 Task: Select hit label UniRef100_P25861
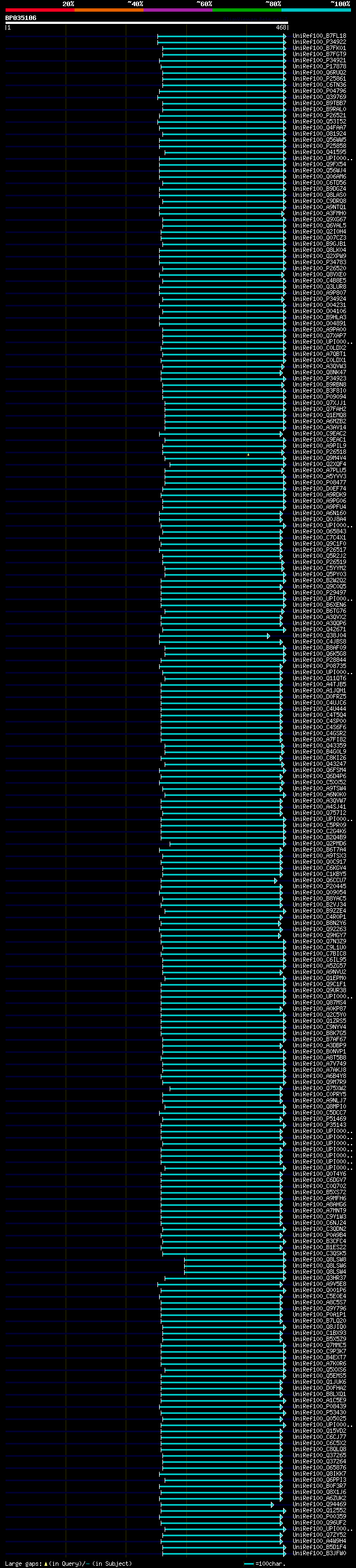(319, 78)
